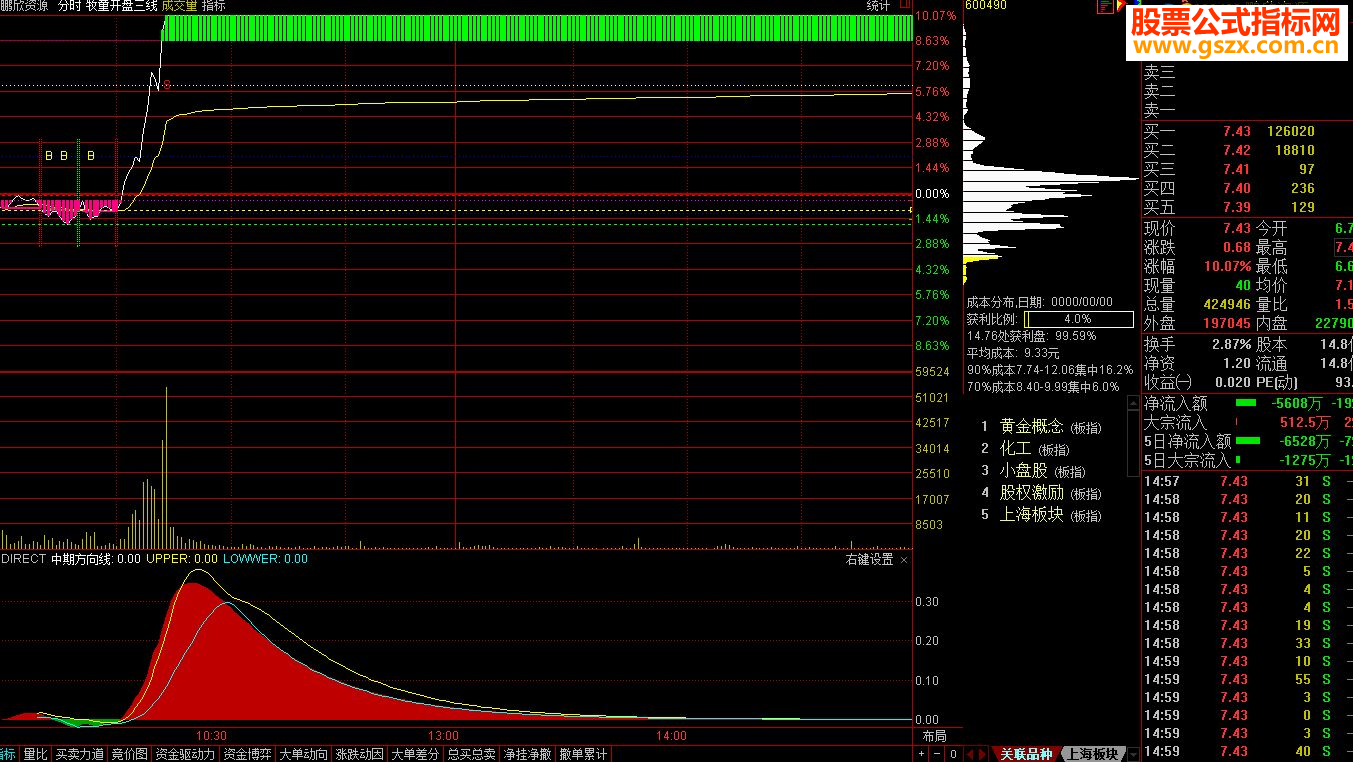The width and height of the screenshot is (1353, 762).
Task: Click the 卖一 ask row label
Action: tap(1160, 110)
